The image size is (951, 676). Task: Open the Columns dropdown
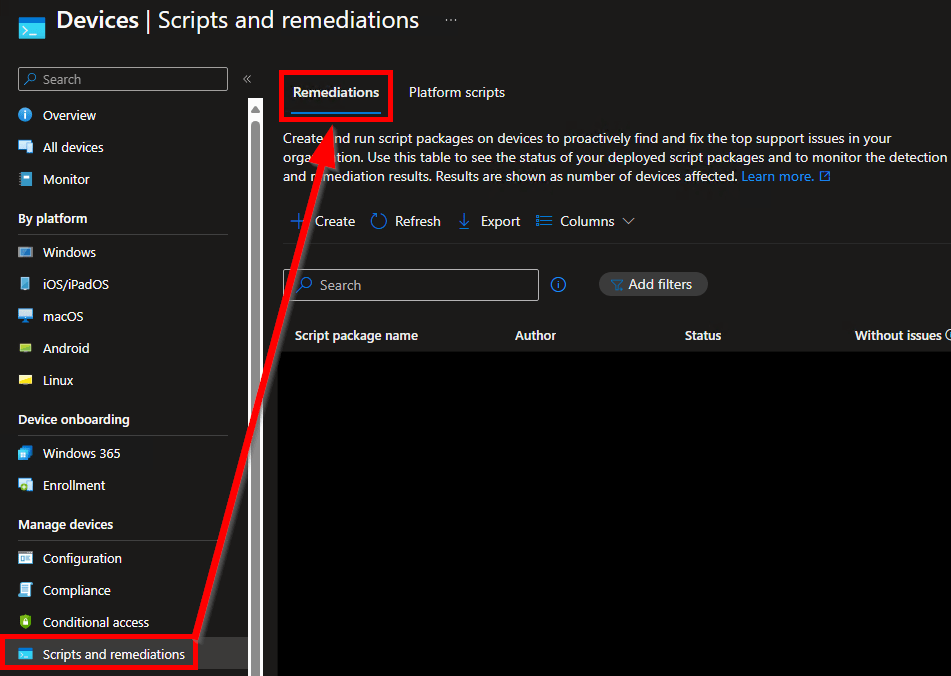[x=584, y=221]
